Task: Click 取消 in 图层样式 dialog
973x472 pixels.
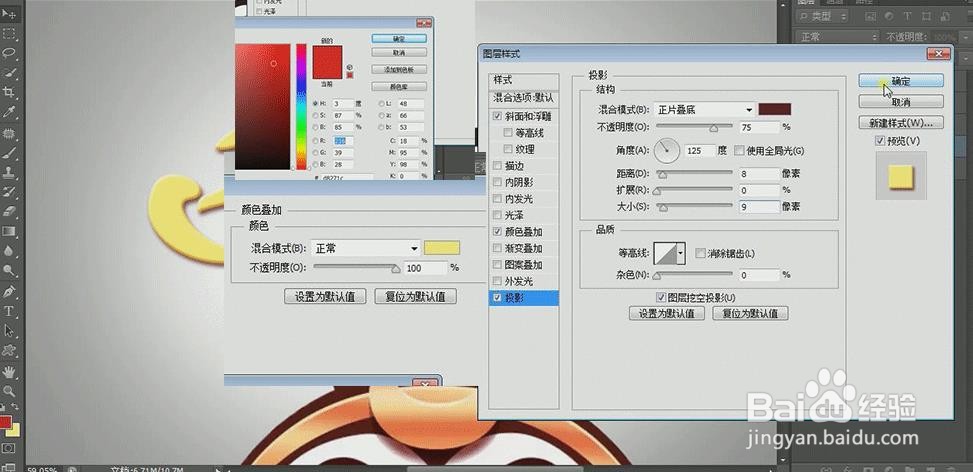Action: point(901,101)
